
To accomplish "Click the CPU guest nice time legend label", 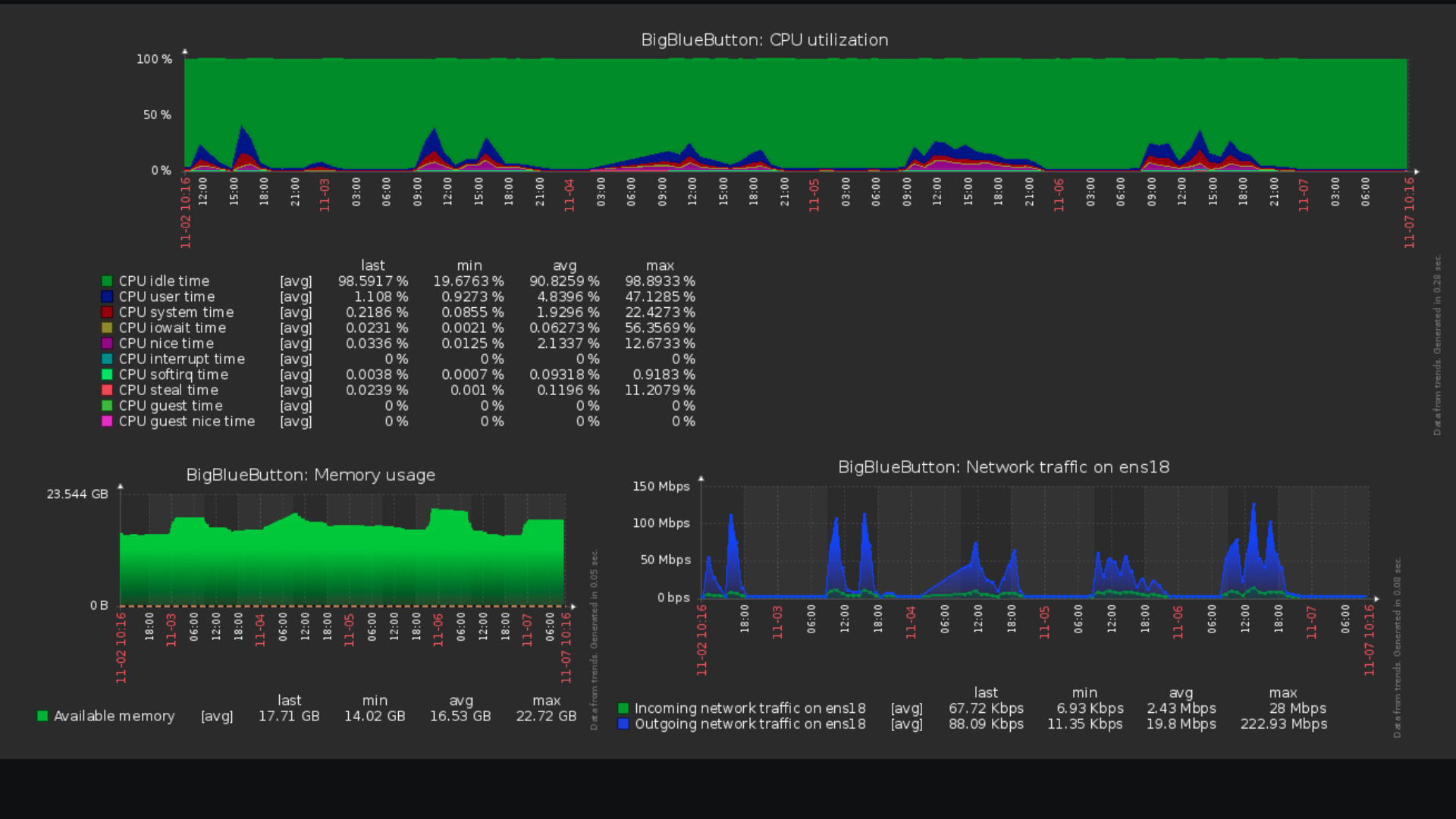I will click(187, 422).
